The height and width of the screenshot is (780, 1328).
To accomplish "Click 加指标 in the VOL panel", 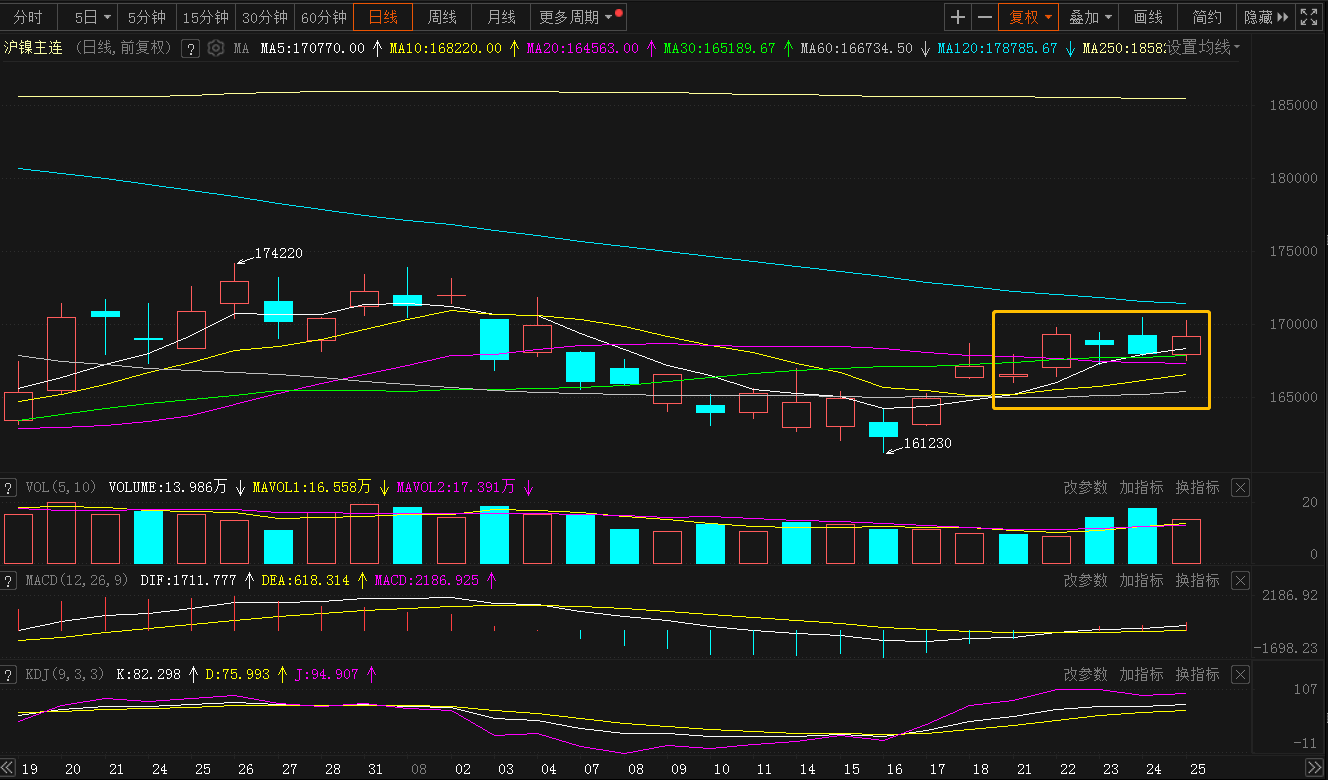I will coord(1141,488).
